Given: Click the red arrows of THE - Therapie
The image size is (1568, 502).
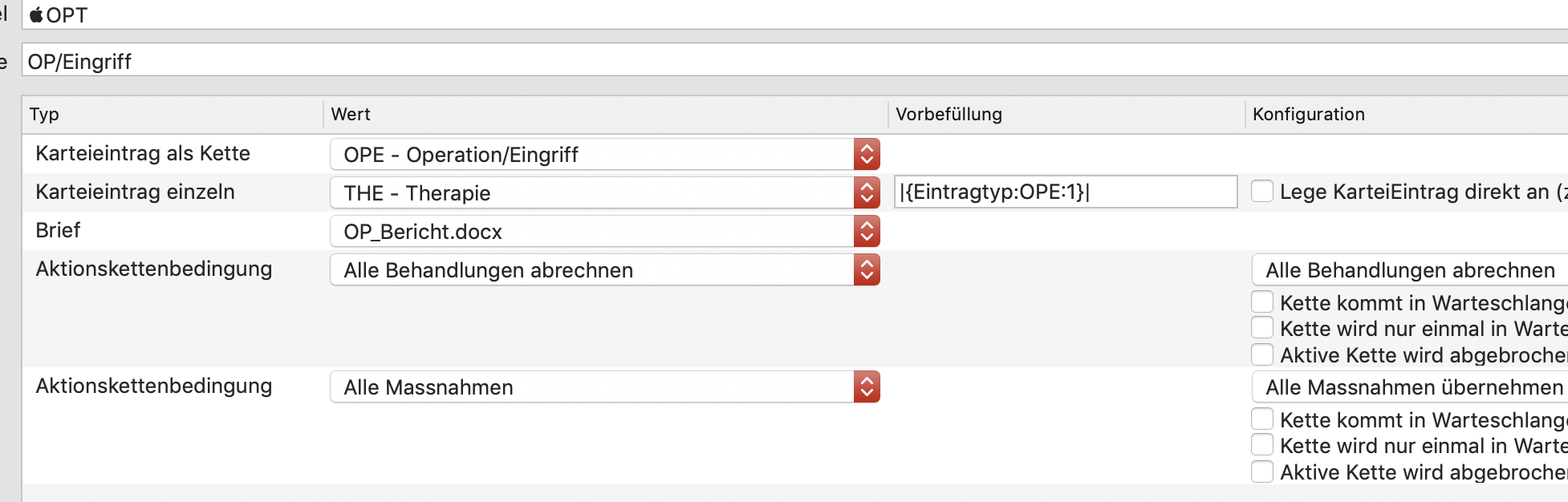Looking at the screenshot, I should (x=867, y=192).
